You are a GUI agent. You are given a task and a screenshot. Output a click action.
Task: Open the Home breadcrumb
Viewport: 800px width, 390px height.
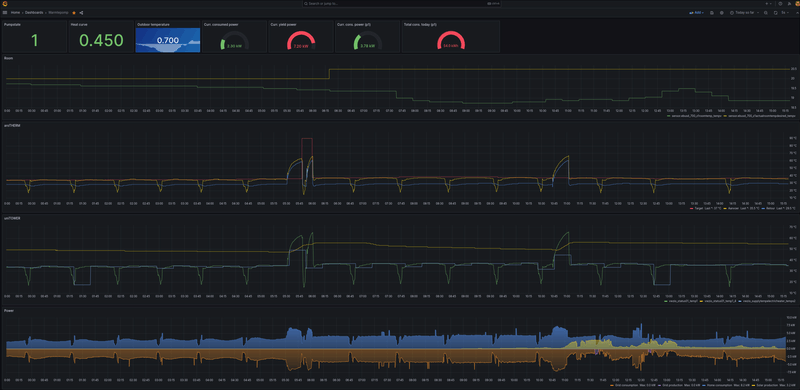16,12
